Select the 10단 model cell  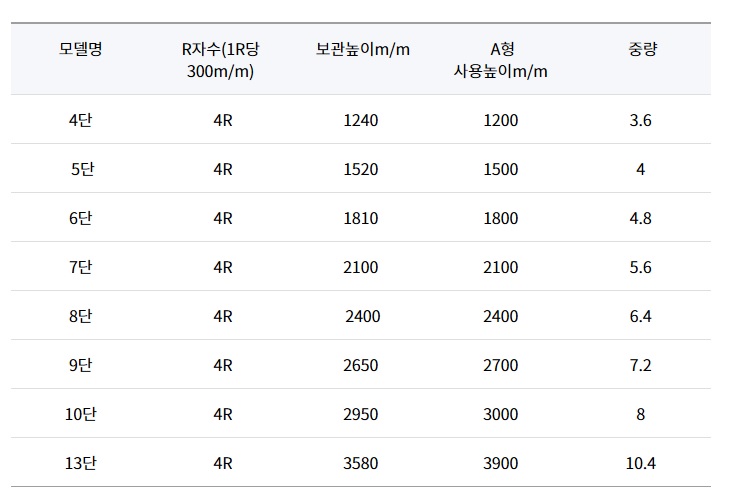80,414
